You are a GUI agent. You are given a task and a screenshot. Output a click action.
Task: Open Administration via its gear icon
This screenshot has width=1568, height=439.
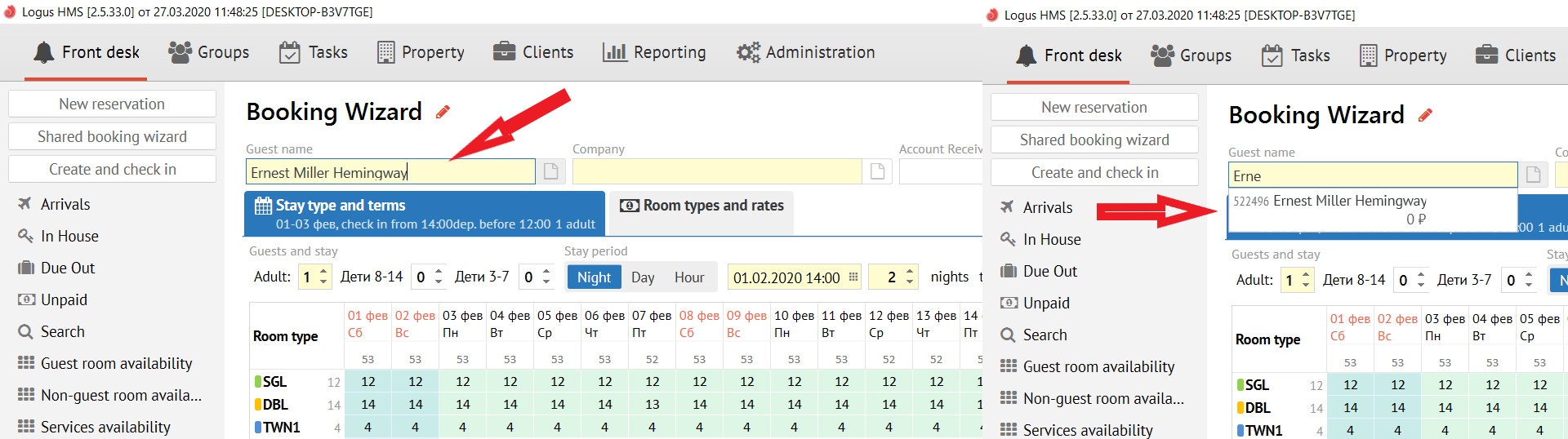pyautogui.click(x=747, y=52)
